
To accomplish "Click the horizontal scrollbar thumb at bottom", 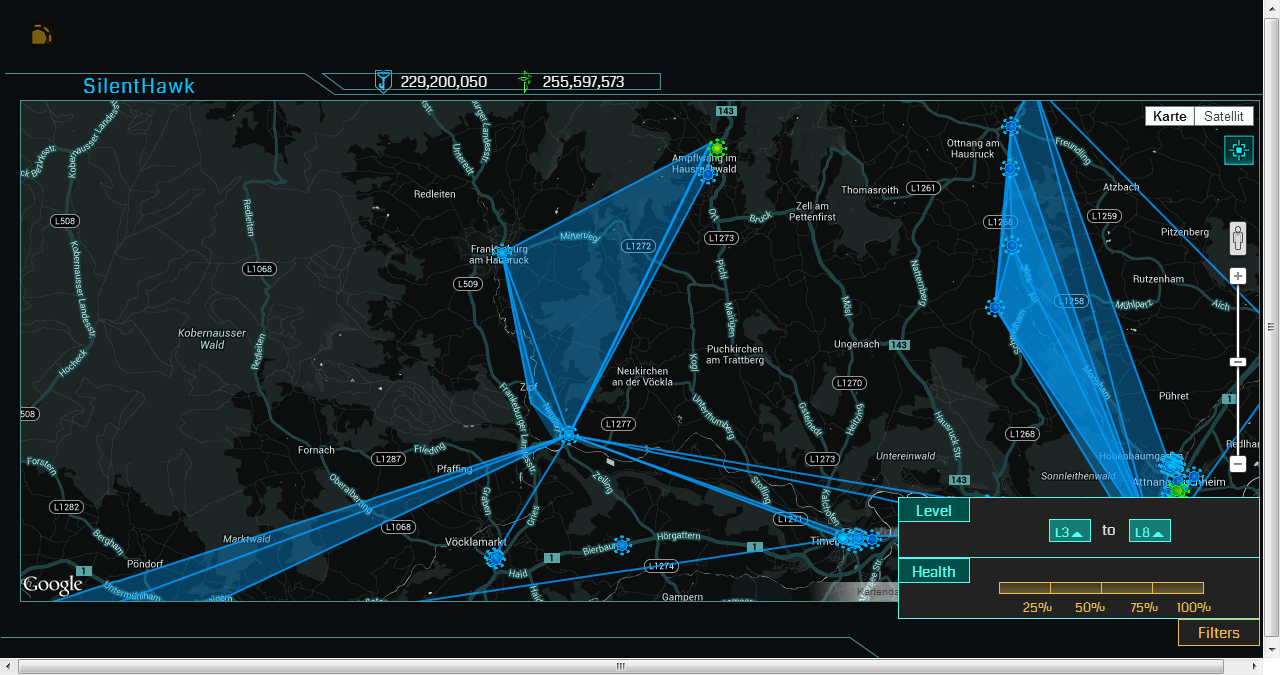I will (620, 666).
